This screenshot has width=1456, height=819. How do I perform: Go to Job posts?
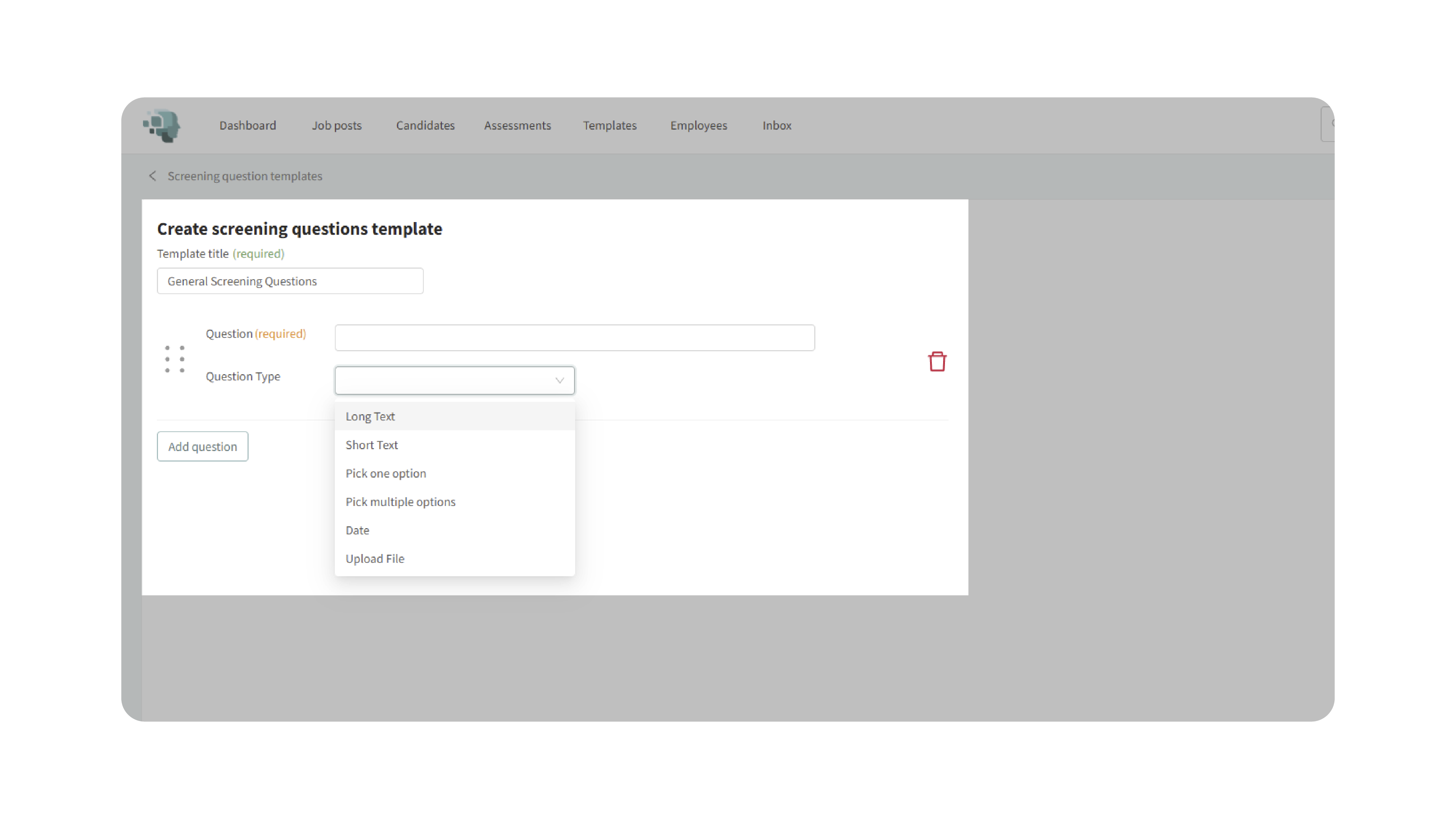coord(336,126)
